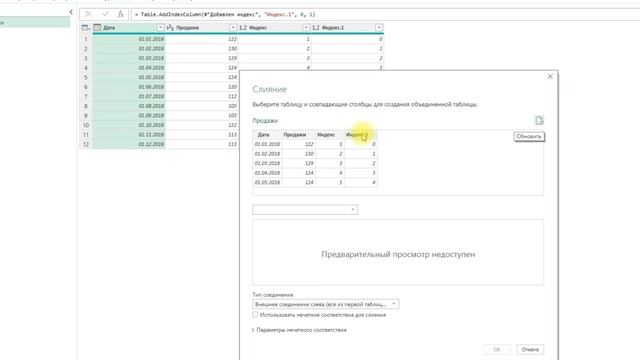The height and width of the screenshot is (360, 640).
Task: Cancel the formula edit with X icon
Action: tap(88, 14)
